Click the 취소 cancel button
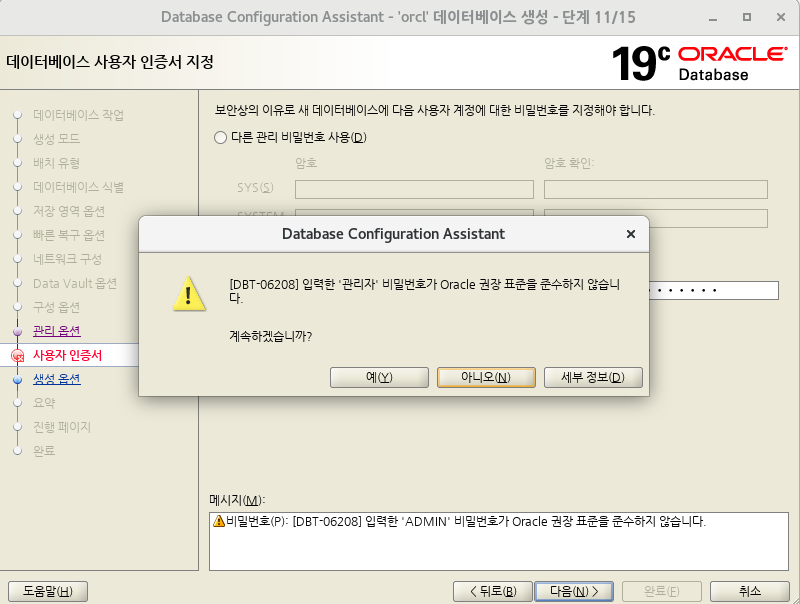This screenshot has height=604, width=800. [x=750, y=591]
